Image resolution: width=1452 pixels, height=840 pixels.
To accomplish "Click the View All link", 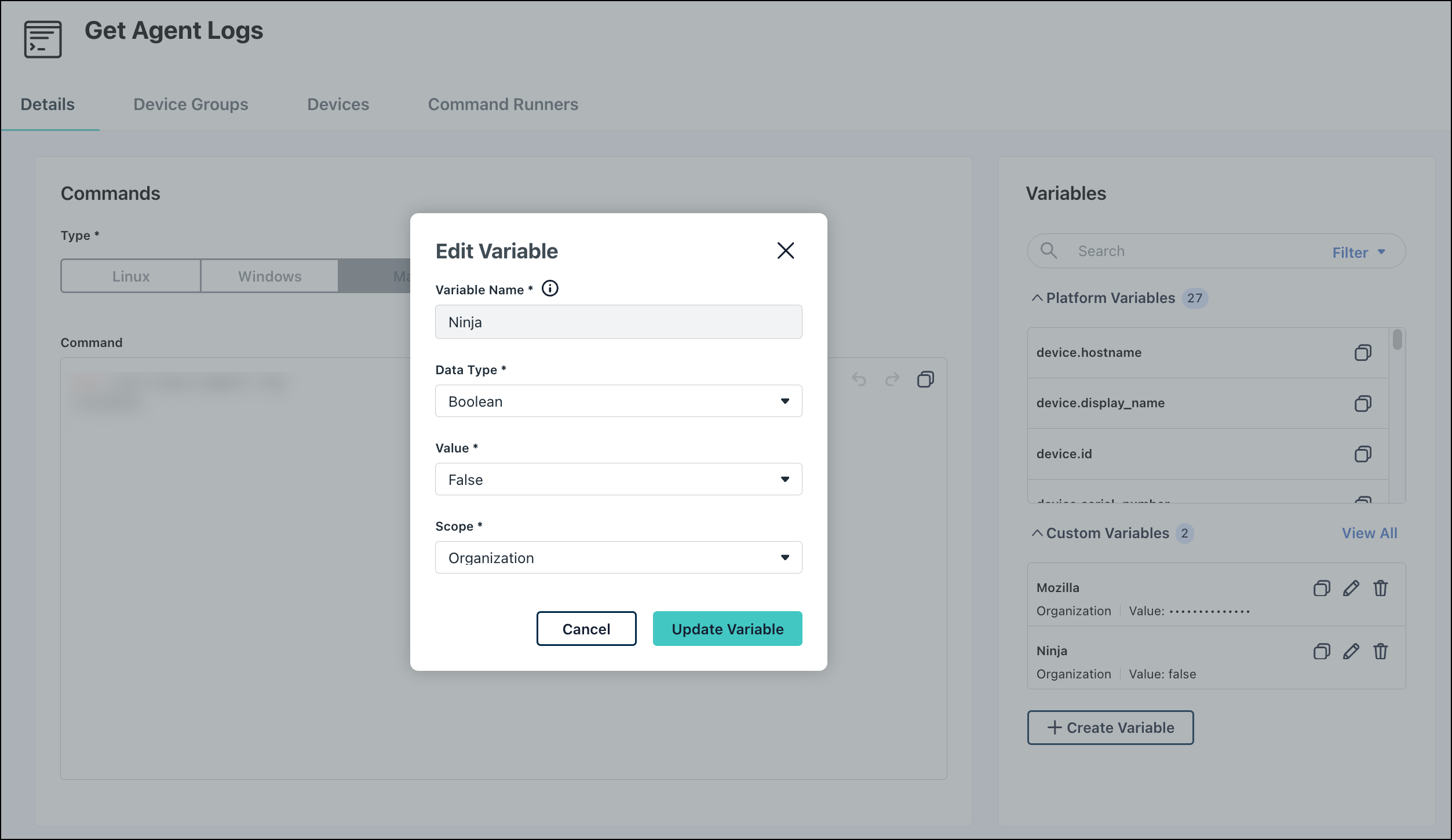I will (1369, 533).
